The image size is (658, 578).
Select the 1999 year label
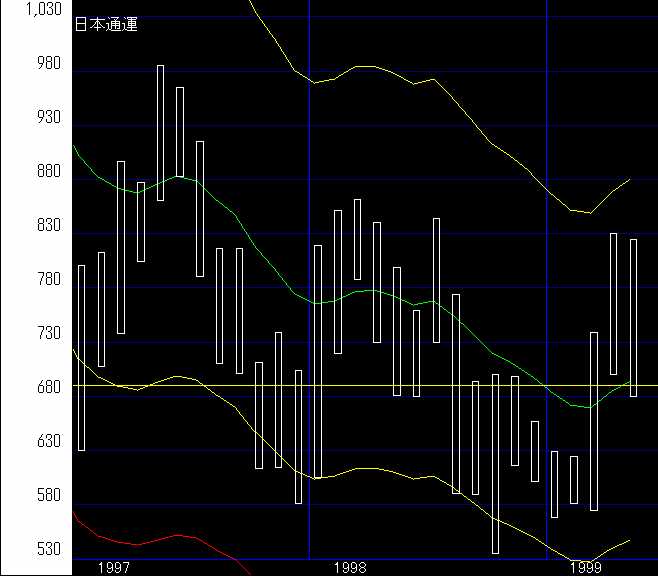coord(586,567)
